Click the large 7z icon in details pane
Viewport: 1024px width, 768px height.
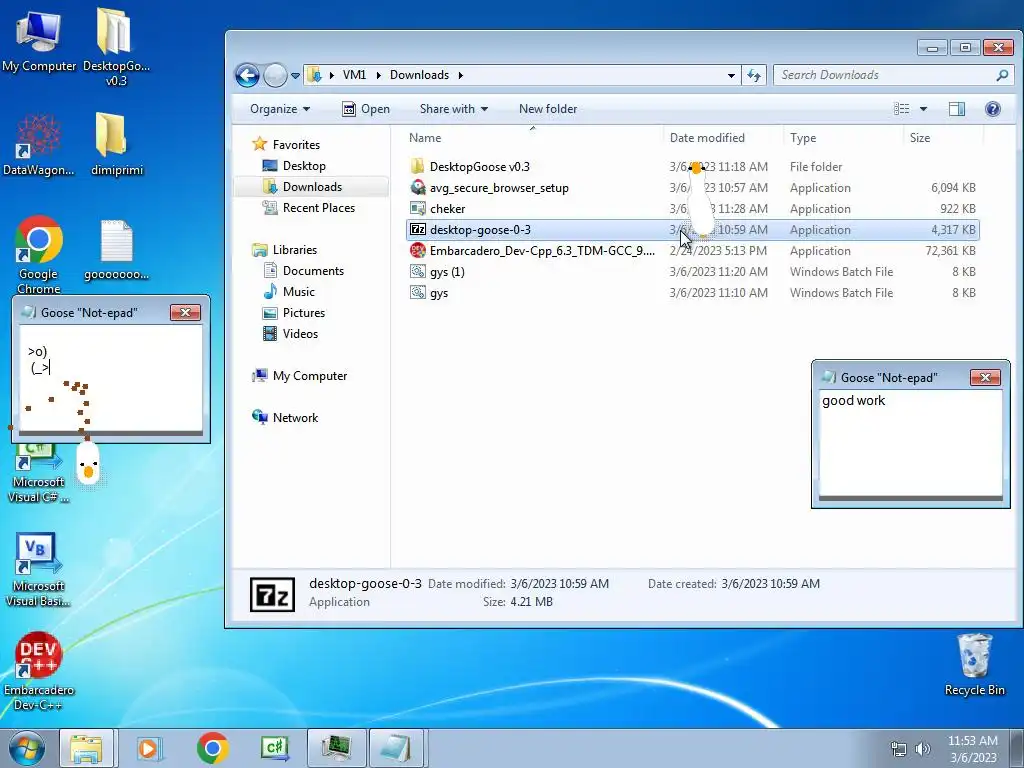[x=272, y=594]
